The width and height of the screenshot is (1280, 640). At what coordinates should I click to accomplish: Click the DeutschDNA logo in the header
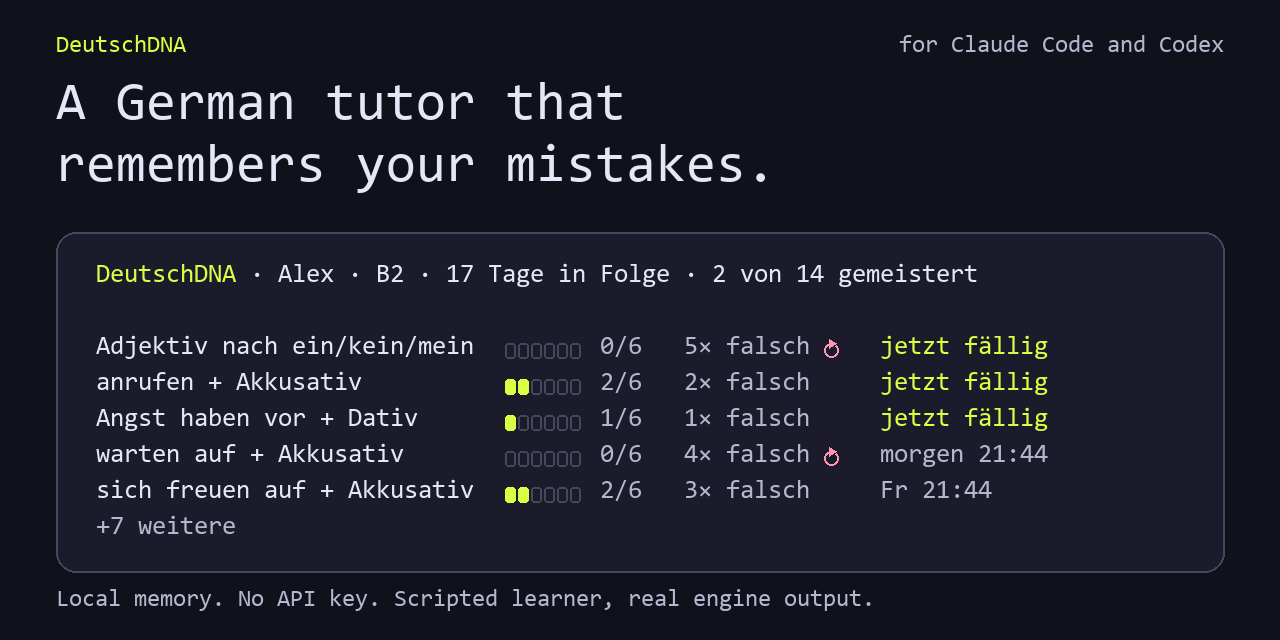[121, 45]
